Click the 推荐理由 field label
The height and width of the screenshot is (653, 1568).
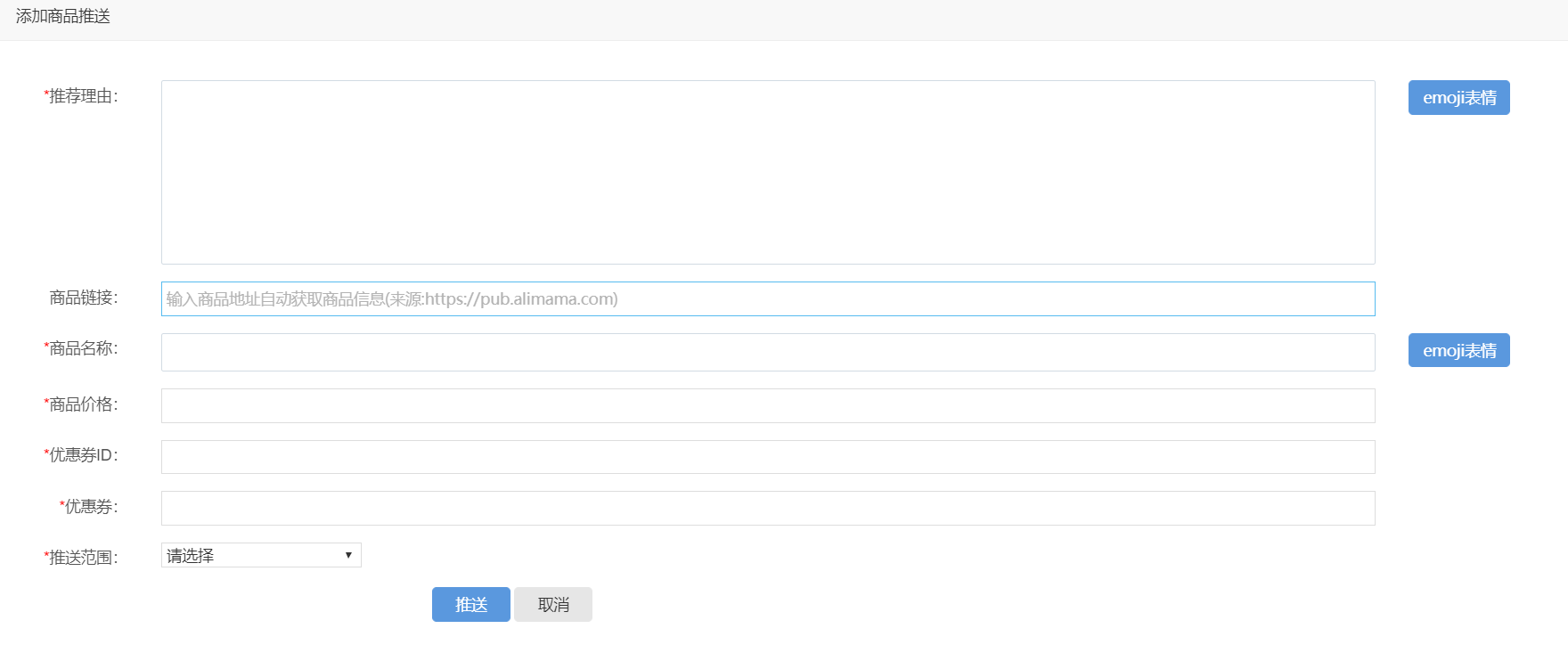coord(82,96)
